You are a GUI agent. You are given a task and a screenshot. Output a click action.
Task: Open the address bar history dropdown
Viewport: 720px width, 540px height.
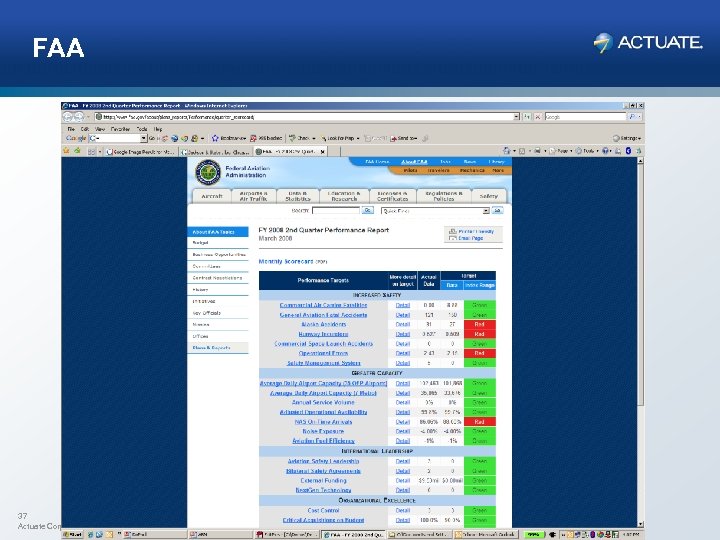[x=517, y=117]
